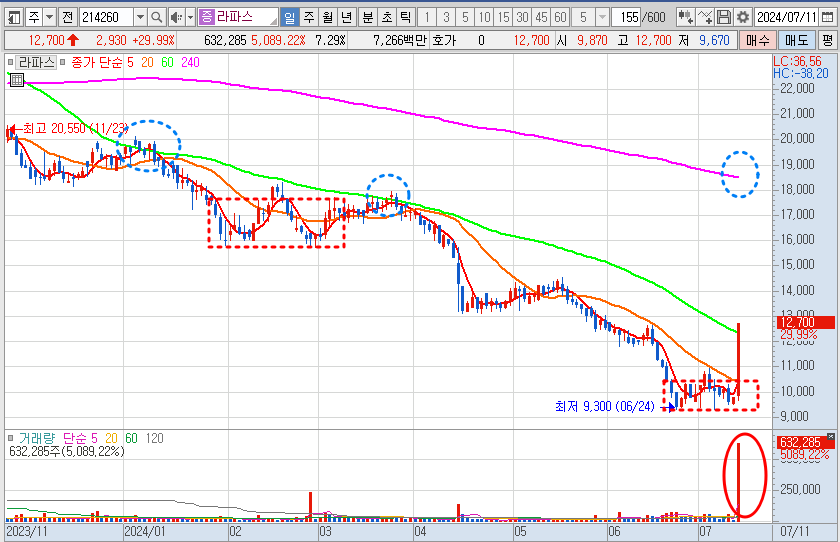Screen dimensions: 840x542
Task: Click the 07/11 date label at axis end
Action: click(x=795, y=532)
